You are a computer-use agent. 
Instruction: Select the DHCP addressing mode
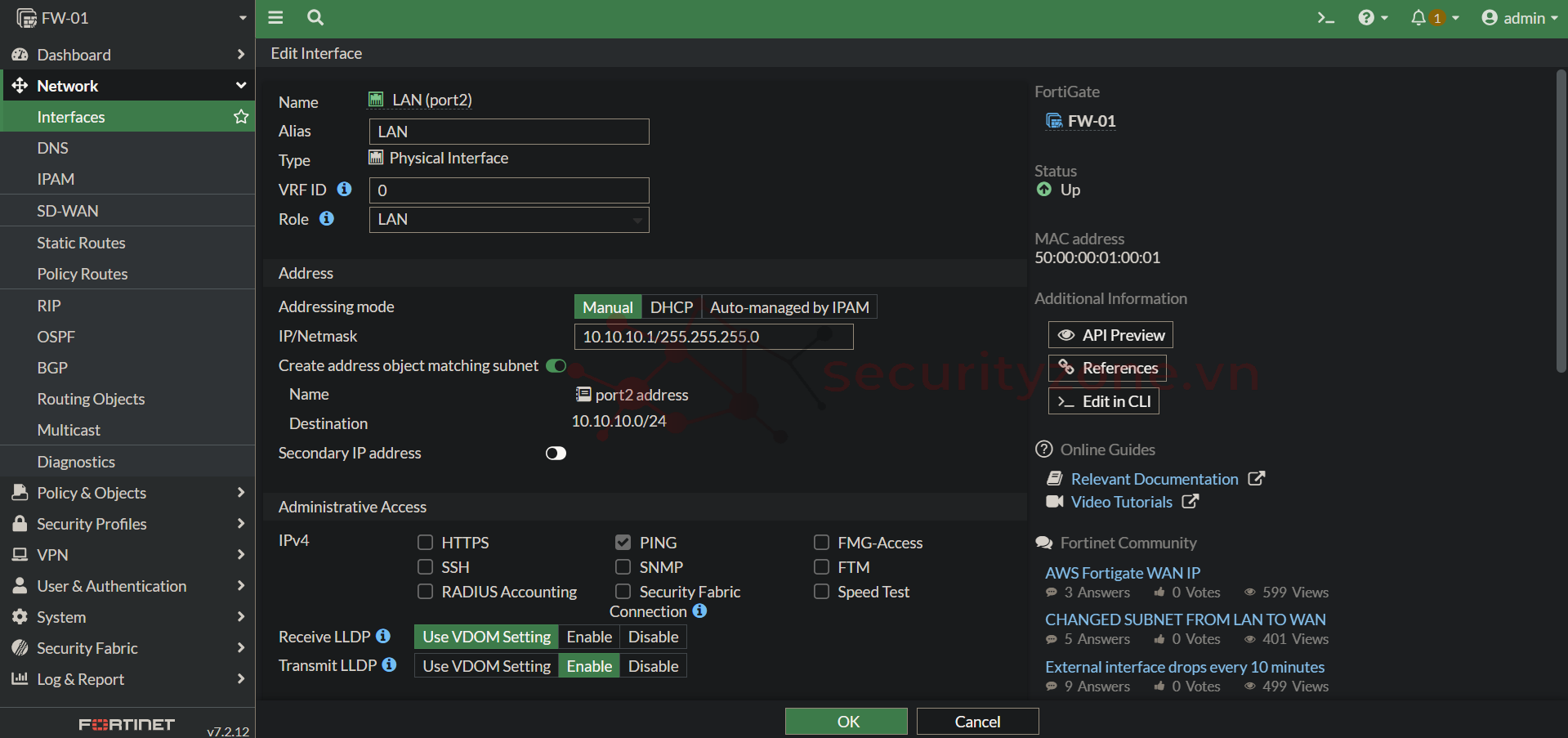(x=671, y=307)
